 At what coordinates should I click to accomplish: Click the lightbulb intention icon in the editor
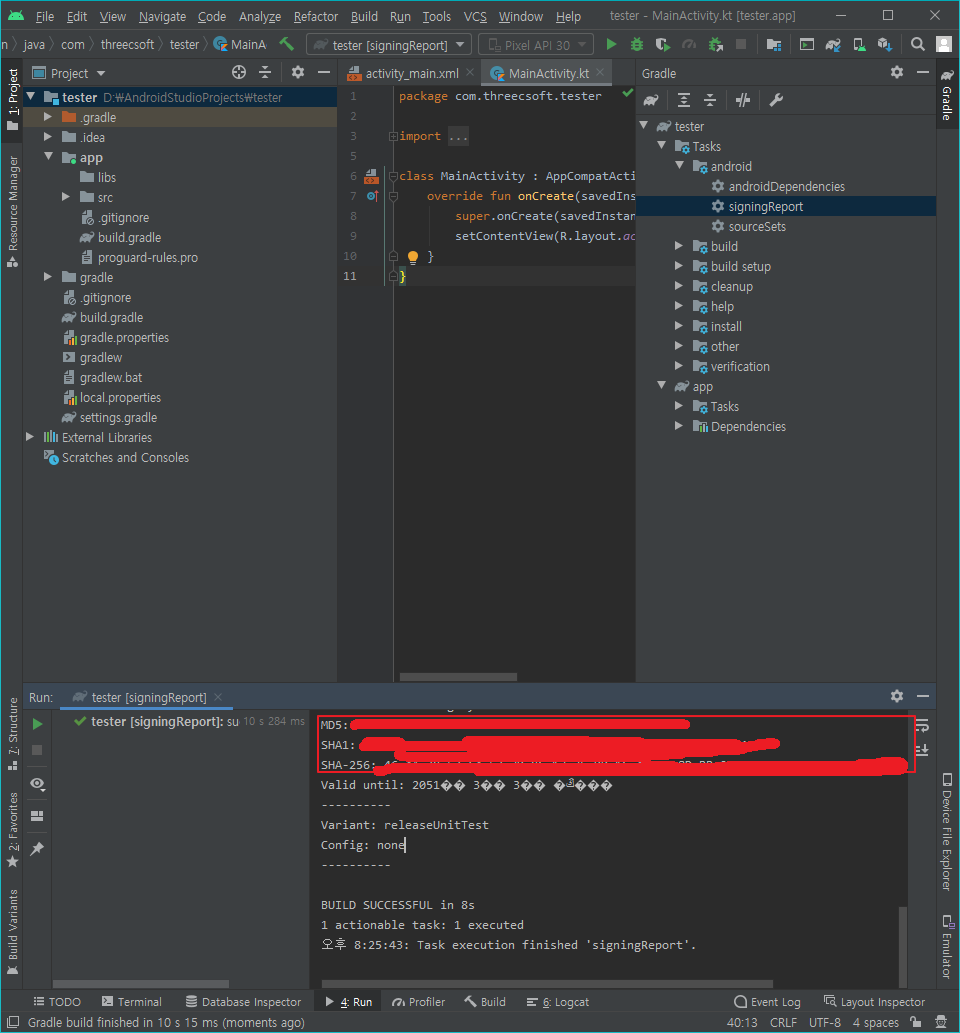(412, 257)
